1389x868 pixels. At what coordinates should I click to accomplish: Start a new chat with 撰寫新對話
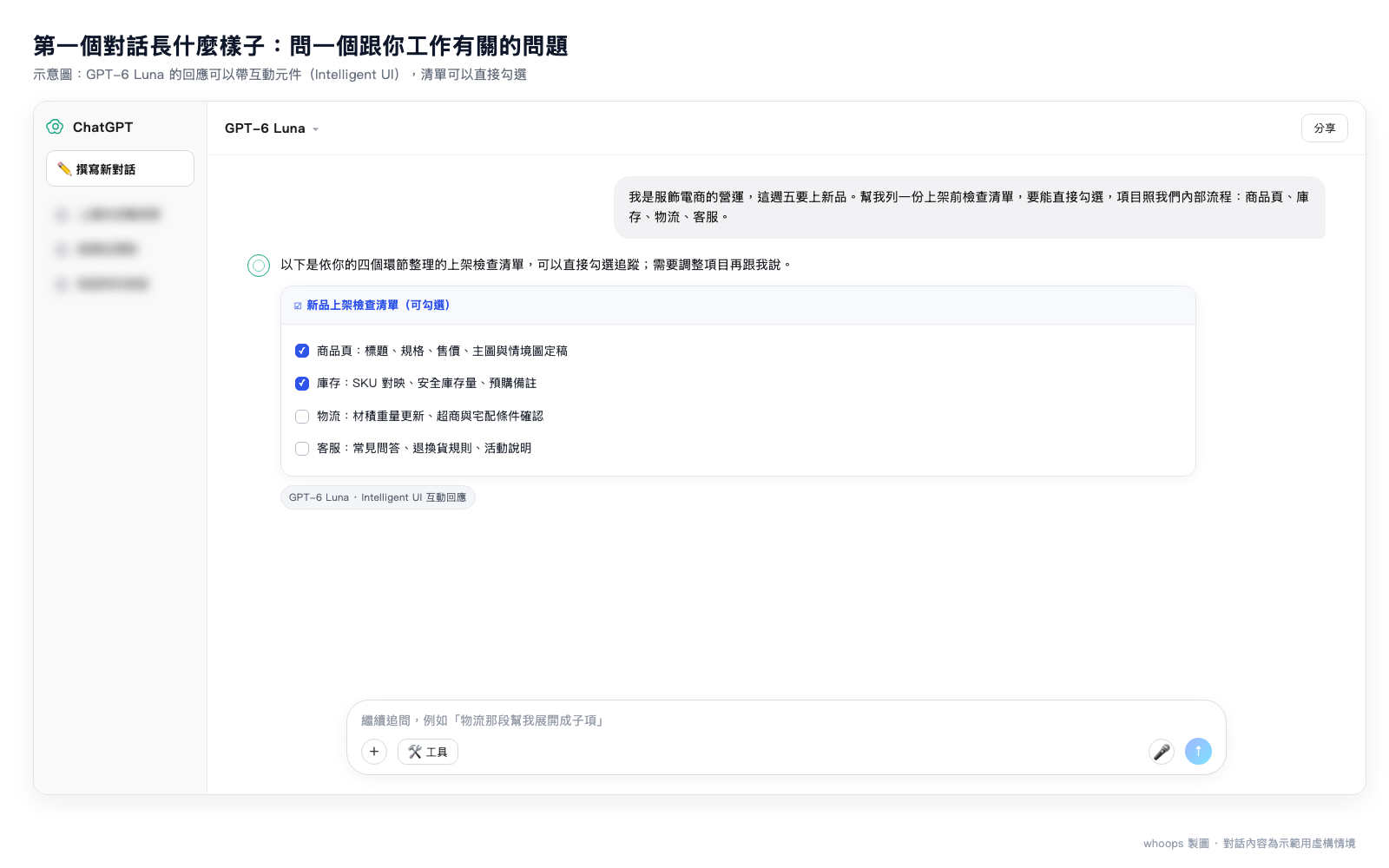[x=120, y=168]
